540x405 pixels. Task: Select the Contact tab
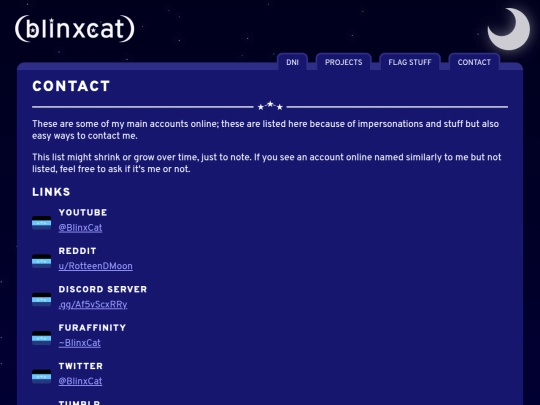click(x=474, y=62)
